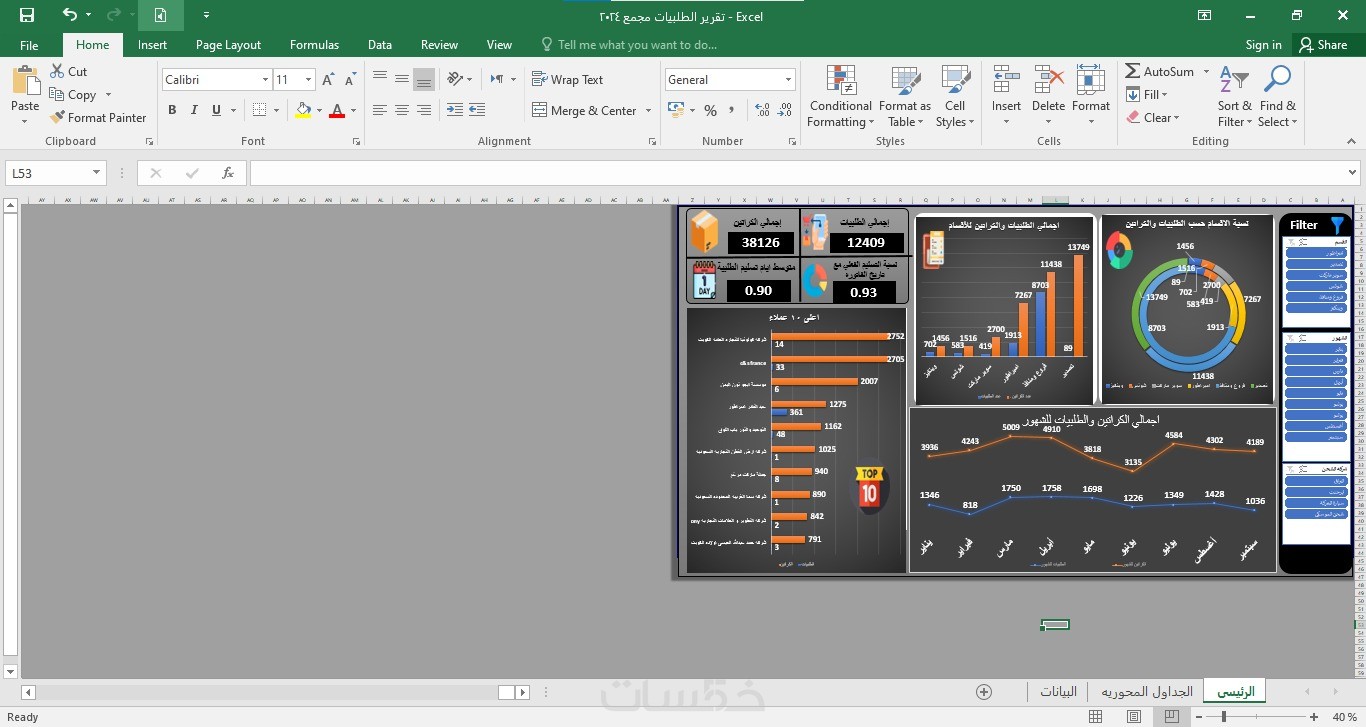Apply the red Font Color
1366x727 pixels.
(338, 110)
